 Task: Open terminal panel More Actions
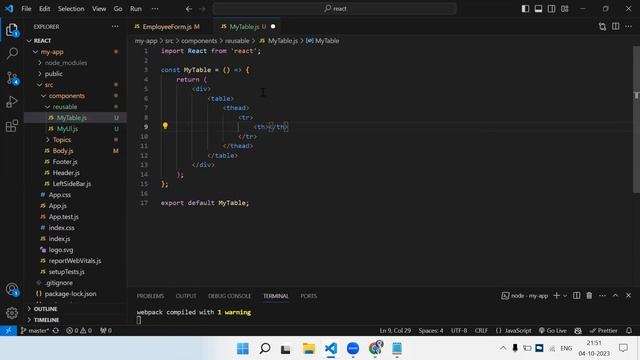point(602,296)
